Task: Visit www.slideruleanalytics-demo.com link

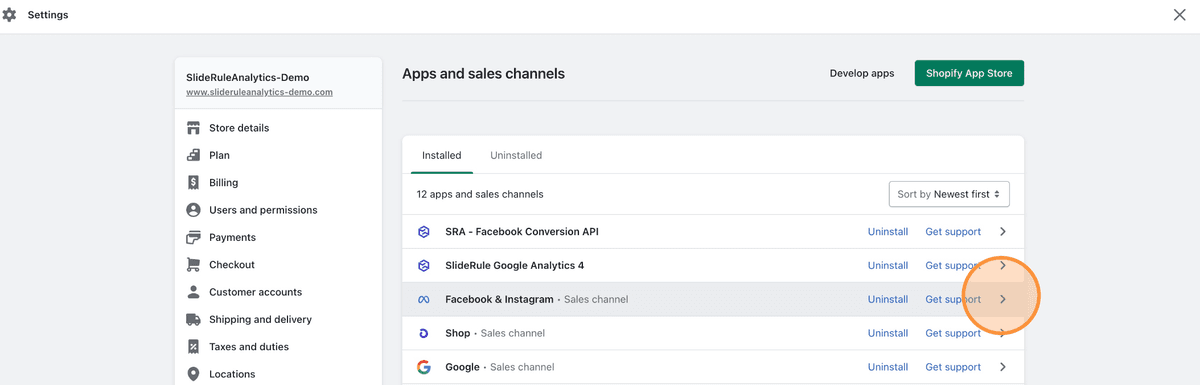Action: tap(259, 92)
